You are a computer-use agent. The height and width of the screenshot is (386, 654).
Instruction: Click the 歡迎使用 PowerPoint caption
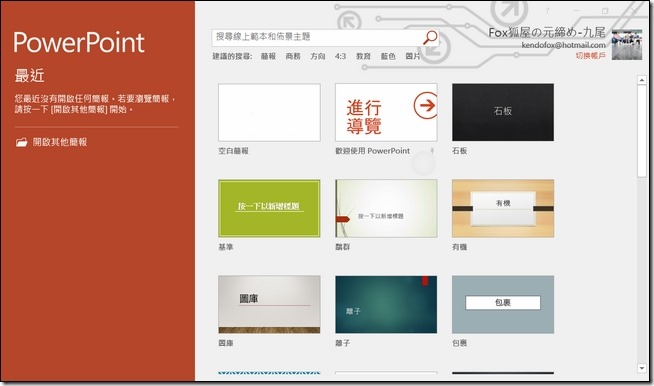373,151
